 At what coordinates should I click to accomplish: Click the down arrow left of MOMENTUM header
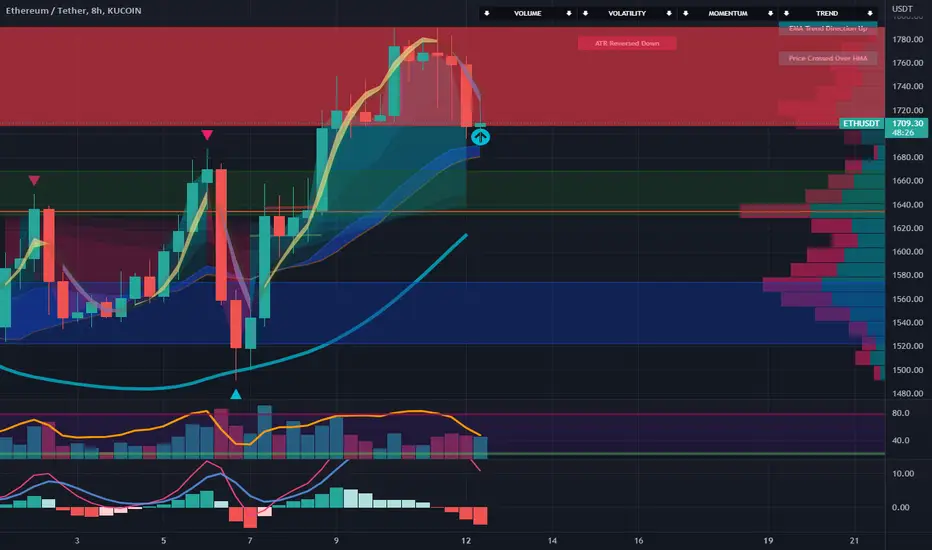click(685, 13)
